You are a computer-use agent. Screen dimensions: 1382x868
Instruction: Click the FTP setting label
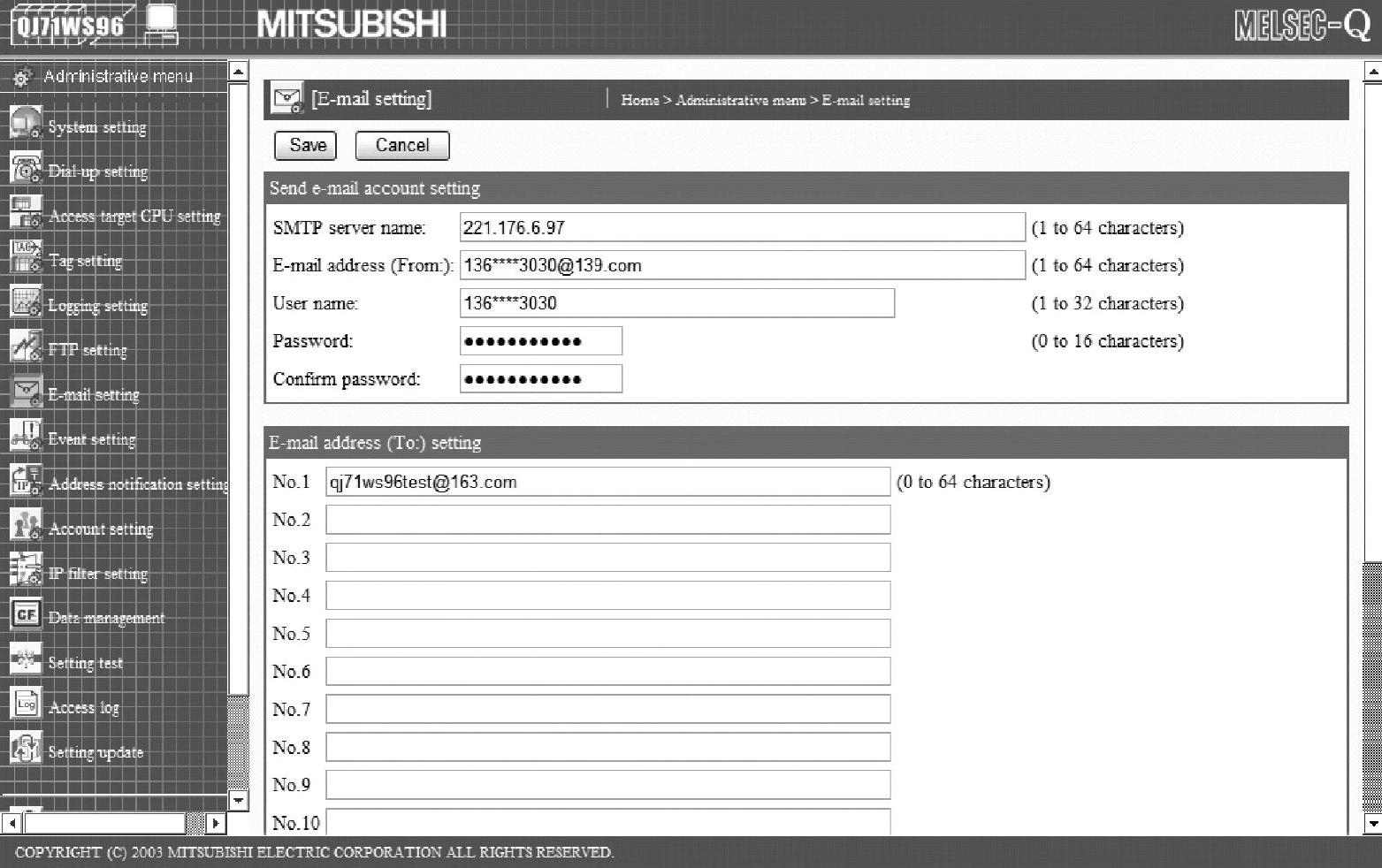(88, 350)
